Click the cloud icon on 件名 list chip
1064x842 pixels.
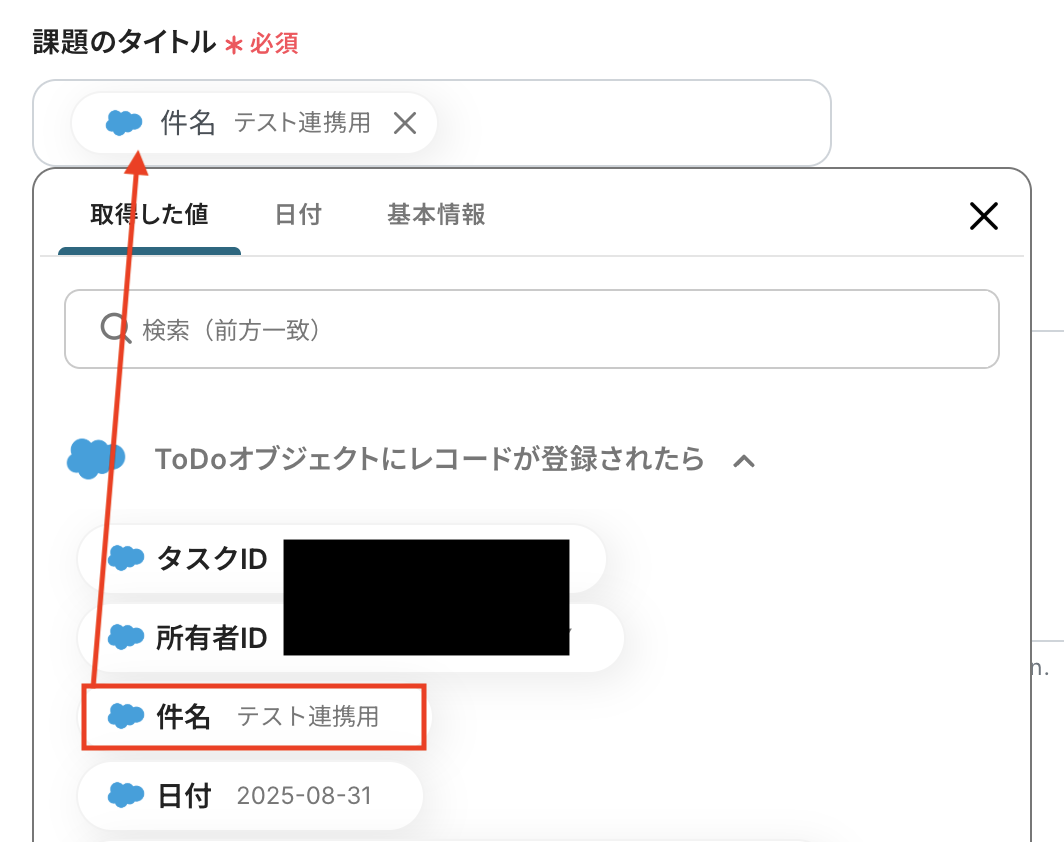click(x=126, y=716)
